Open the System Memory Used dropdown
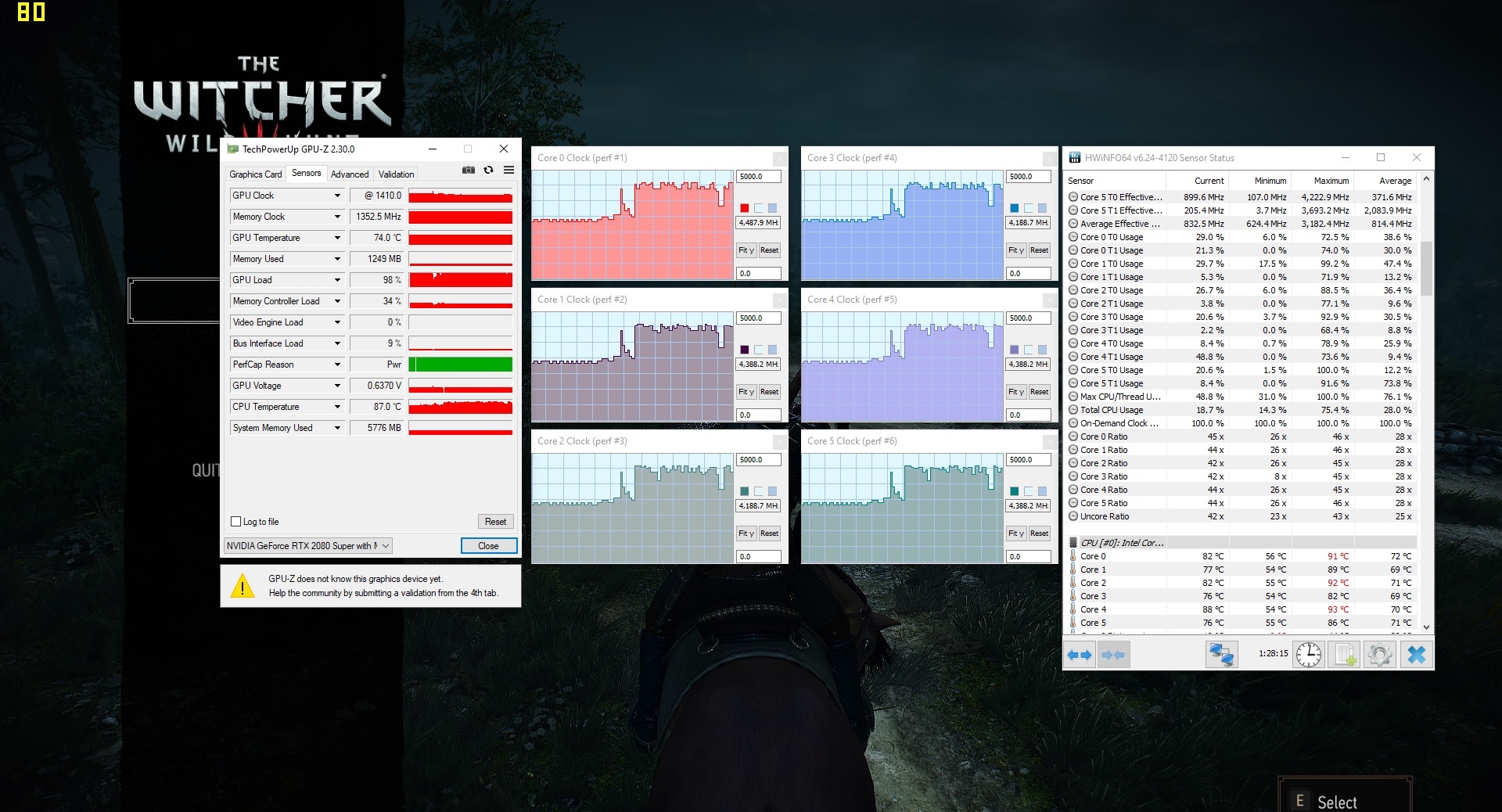 (337, 428)
